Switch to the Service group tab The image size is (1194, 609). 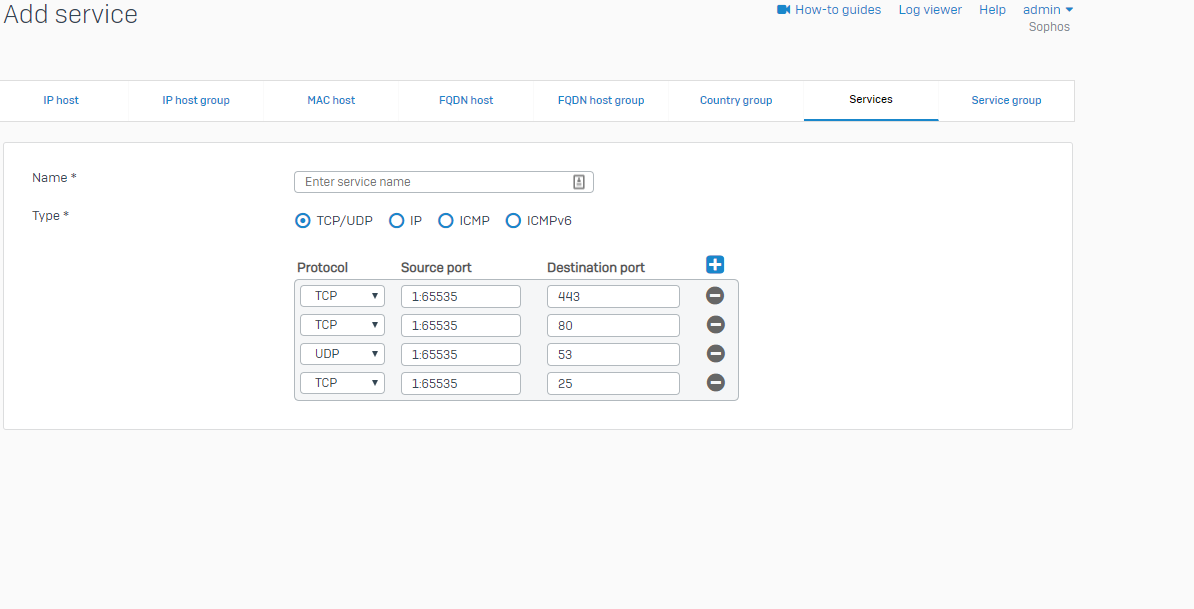coord(1006,101)
